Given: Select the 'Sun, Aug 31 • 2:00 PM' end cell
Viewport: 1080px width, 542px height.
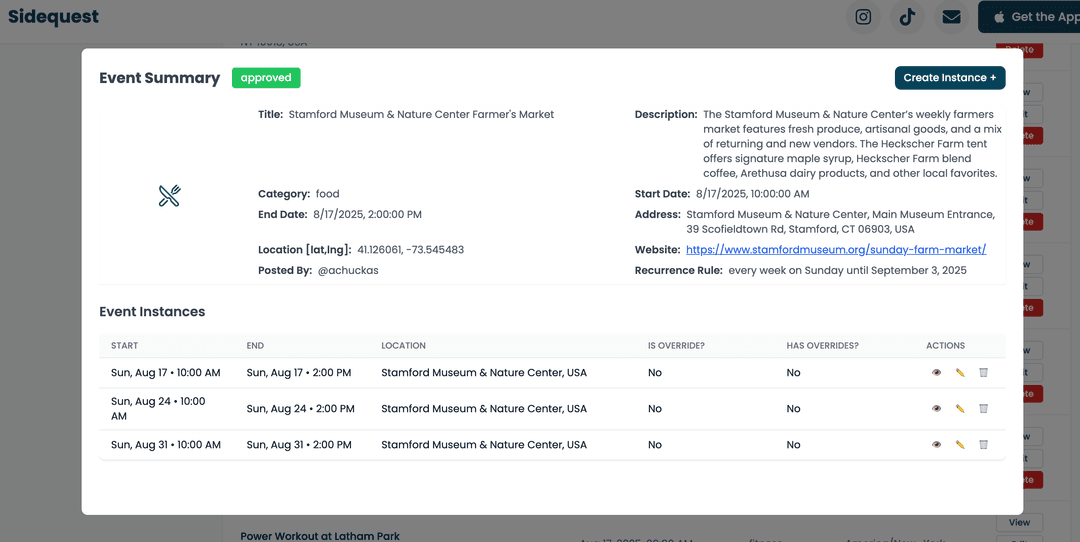Looking at the screenshot, I should click(299, 444).
